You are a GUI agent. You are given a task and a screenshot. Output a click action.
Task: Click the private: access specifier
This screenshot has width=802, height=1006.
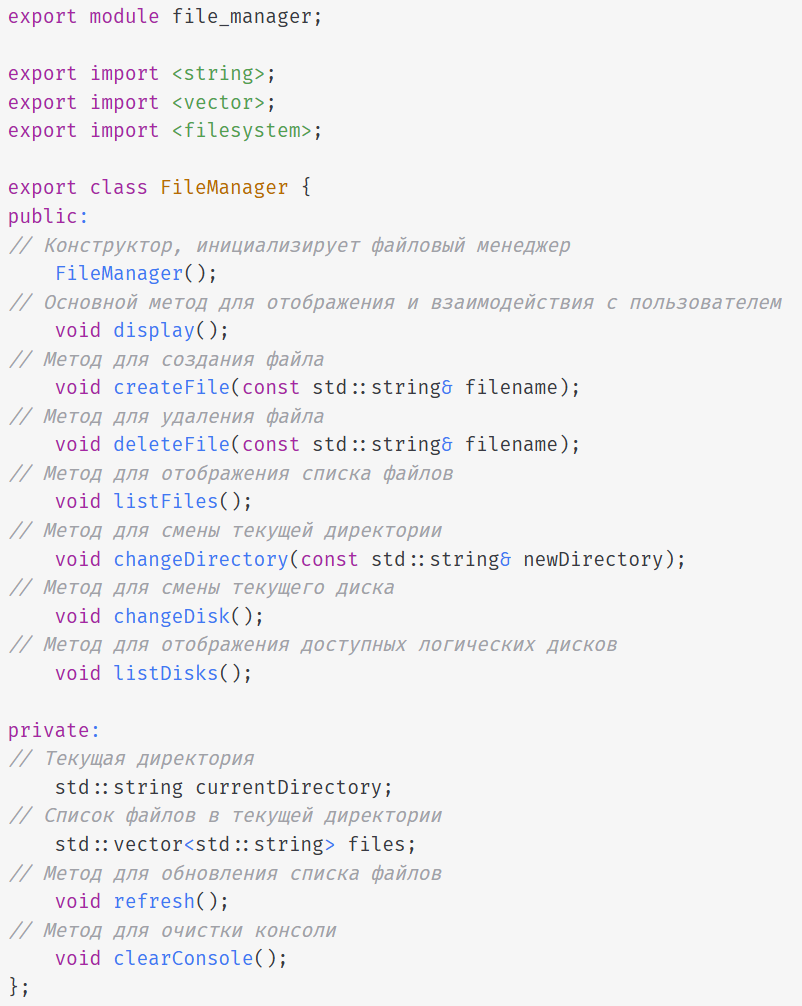[x=54, y=731]
